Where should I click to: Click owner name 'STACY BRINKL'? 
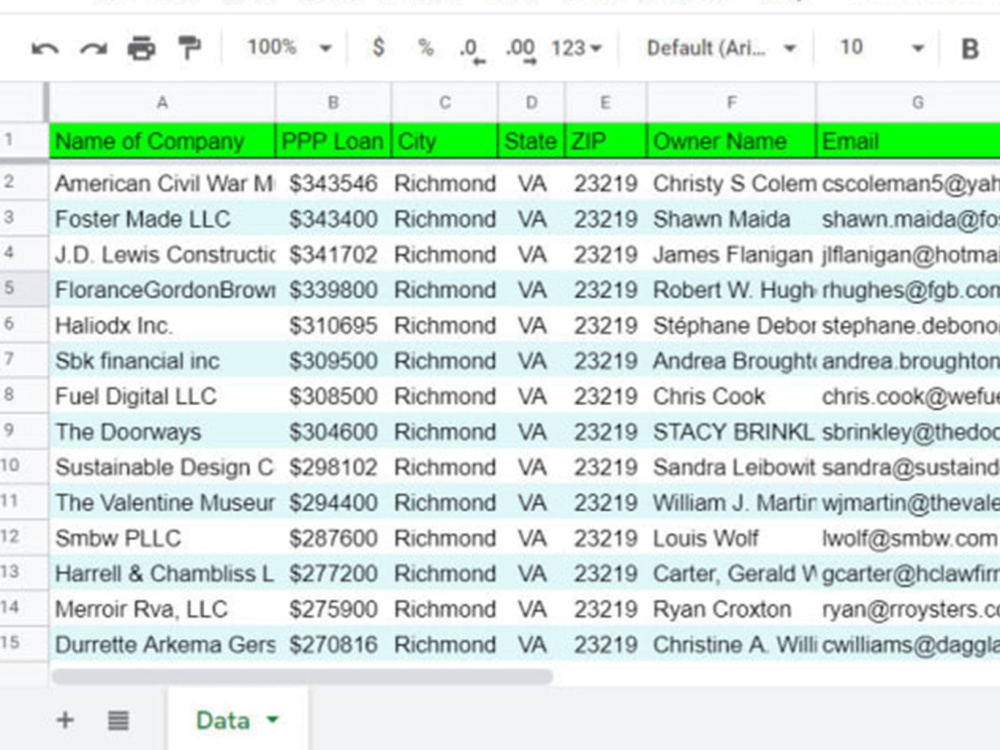(x=732, y=432)
